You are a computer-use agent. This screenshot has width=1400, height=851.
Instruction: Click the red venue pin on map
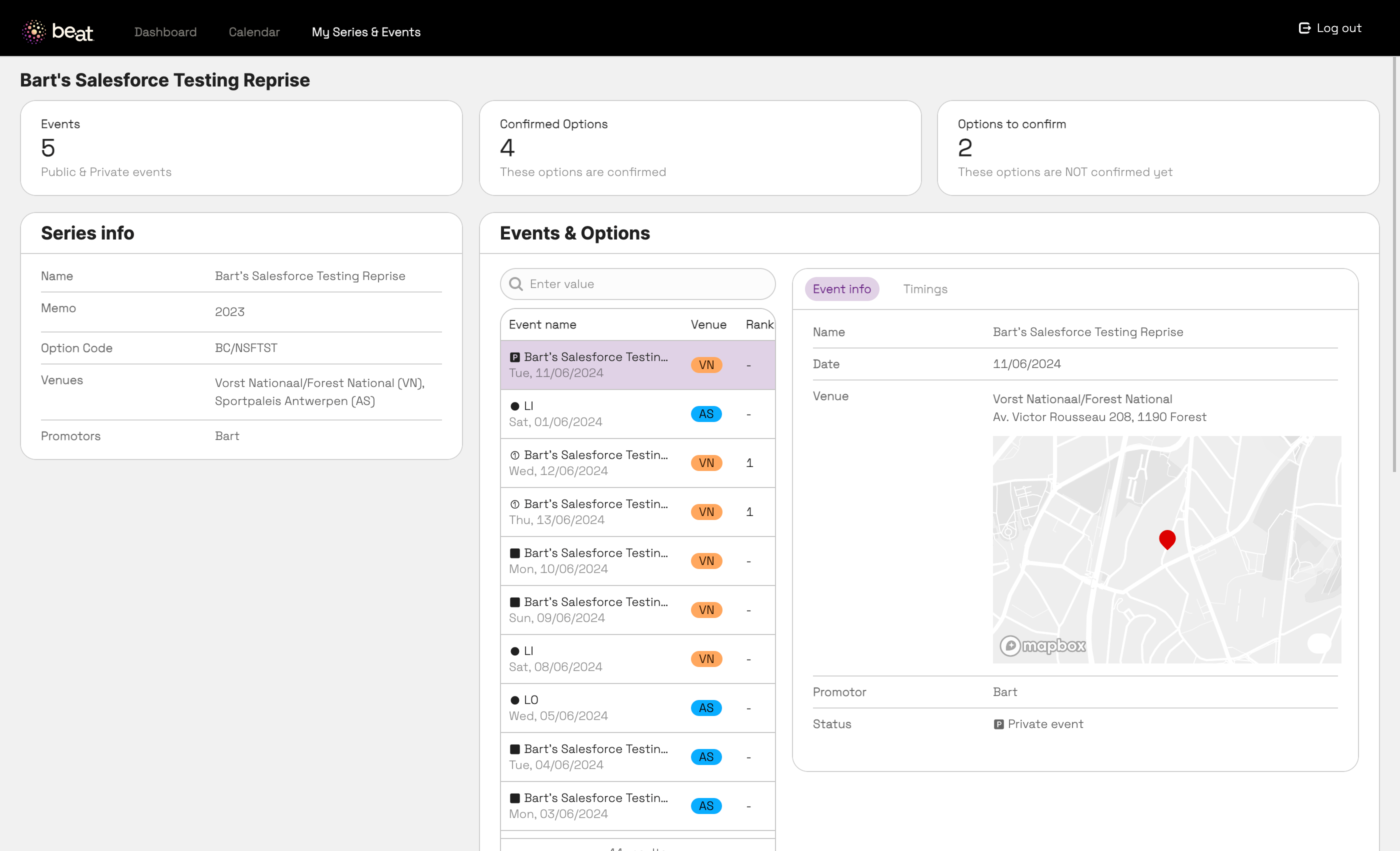(x=1167, y=539)
